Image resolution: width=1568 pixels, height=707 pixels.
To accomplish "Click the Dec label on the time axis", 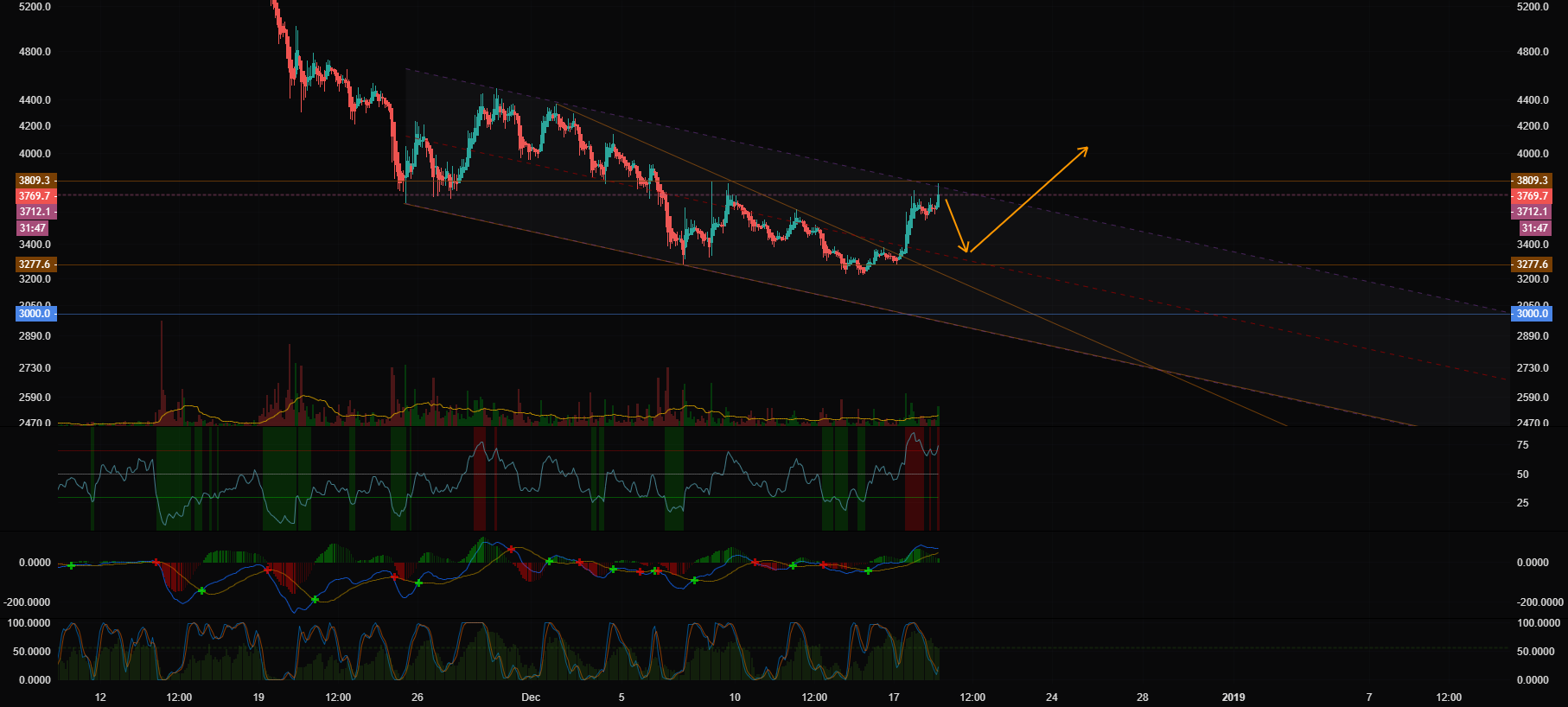I will click(531, 697).
